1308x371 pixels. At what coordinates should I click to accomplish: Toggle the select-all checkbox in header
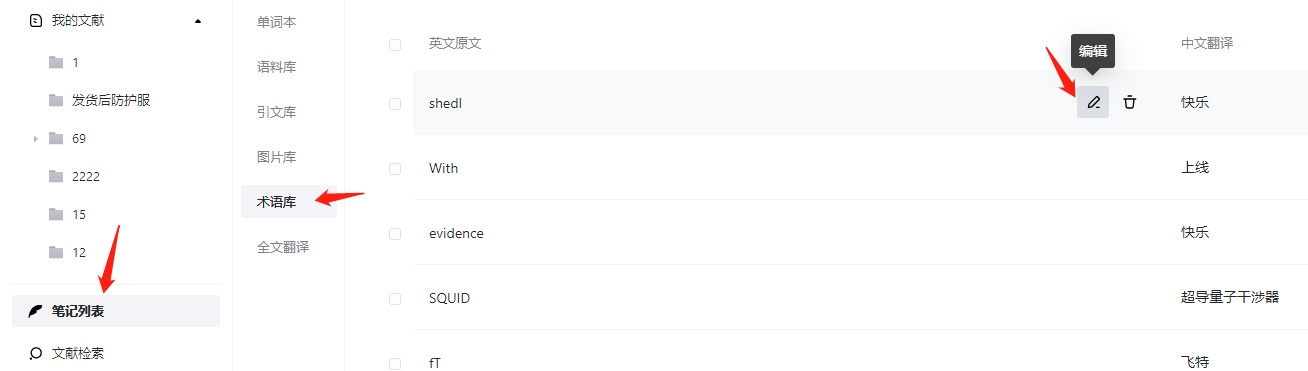[x=395, y=44]
